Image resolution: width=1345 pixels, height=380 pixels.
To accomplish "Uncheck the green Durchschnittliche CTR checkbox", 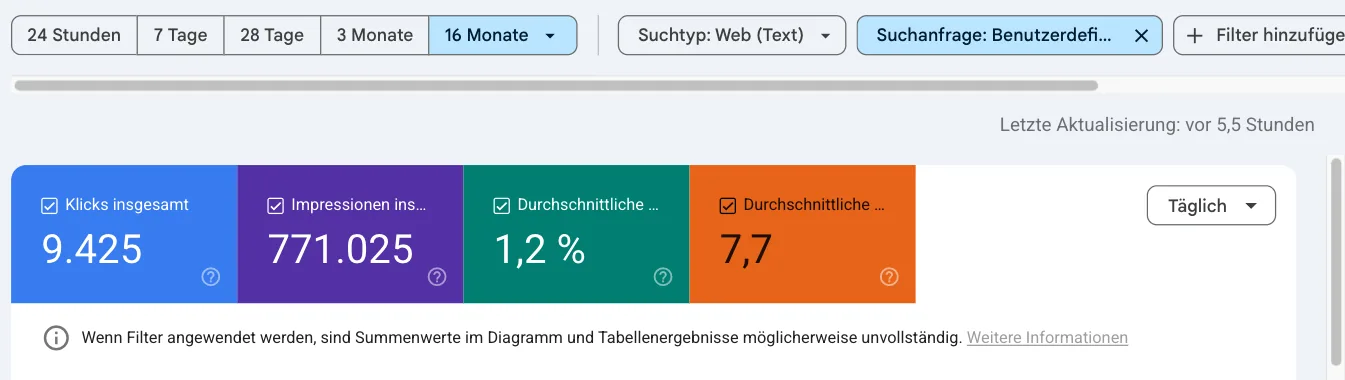I will pos(501,205).
